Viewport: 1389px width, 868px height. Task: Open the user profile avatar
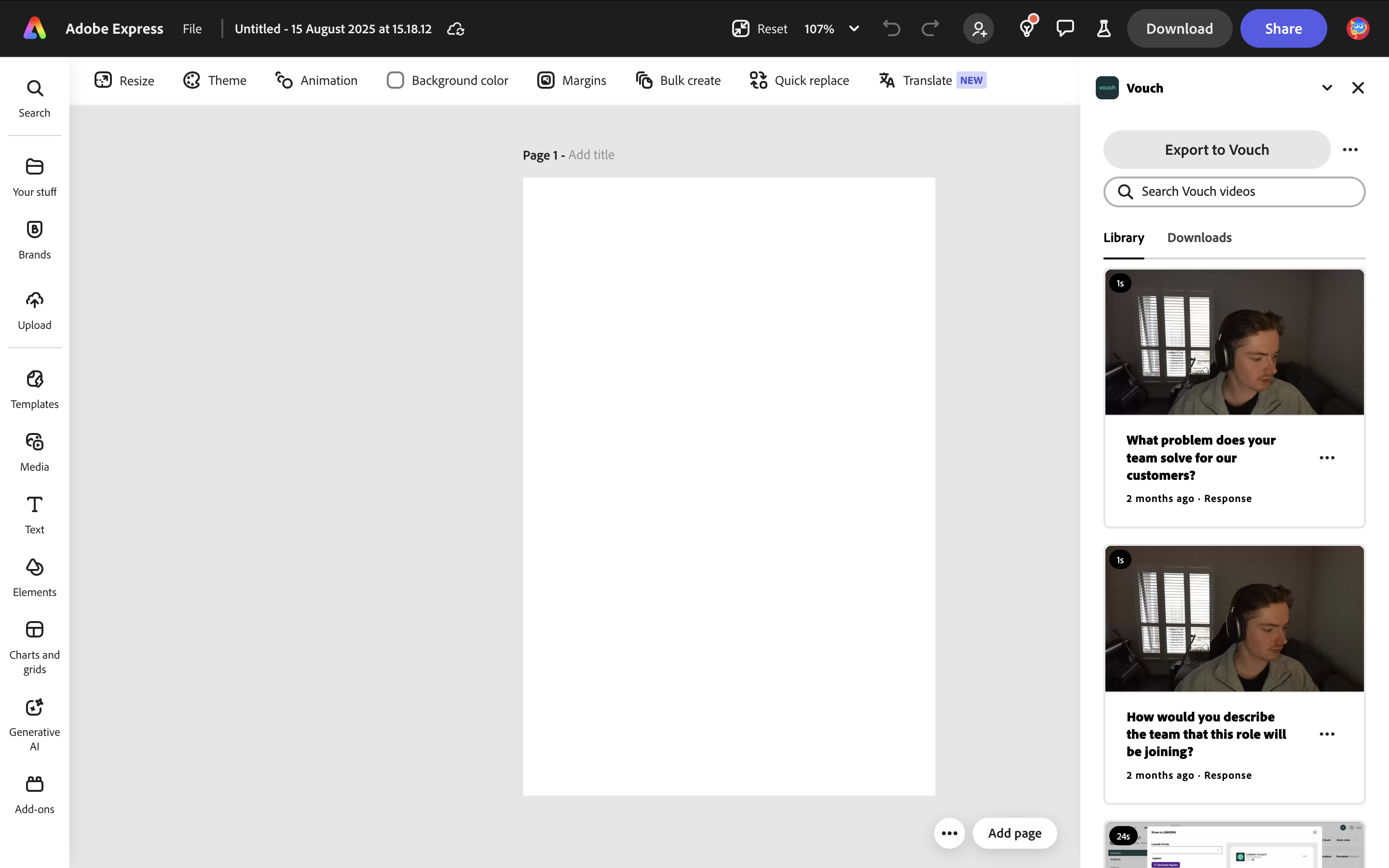(x=1358, y=28)
